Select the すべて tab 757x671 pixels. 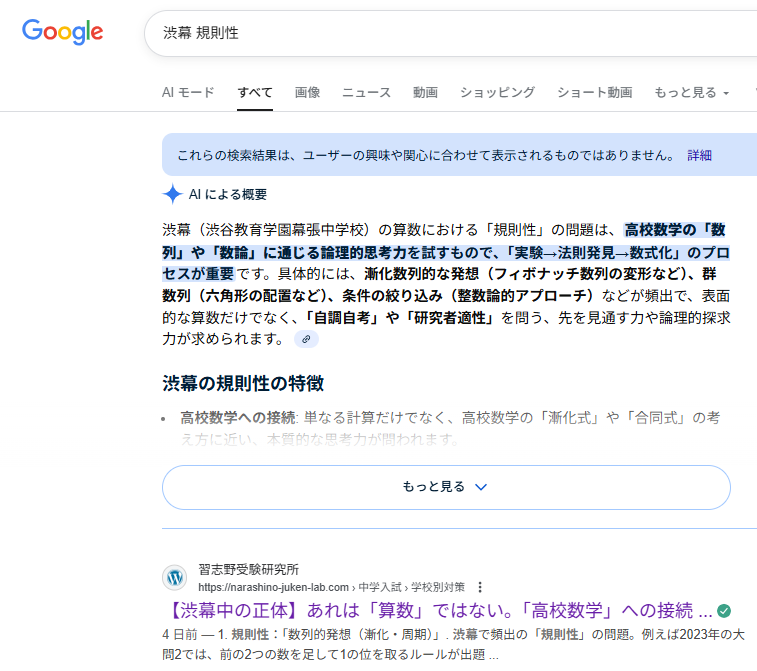[255, 93]
